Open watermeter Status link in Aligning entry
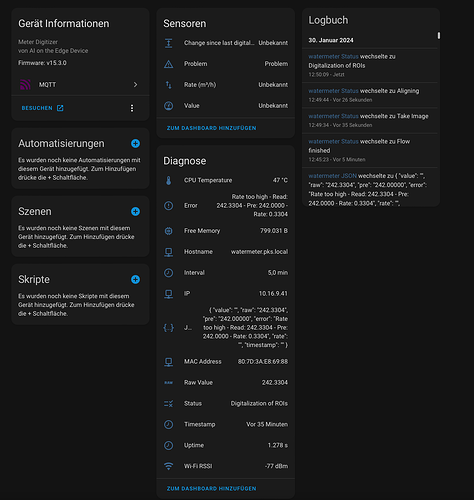 coord(333,91)
